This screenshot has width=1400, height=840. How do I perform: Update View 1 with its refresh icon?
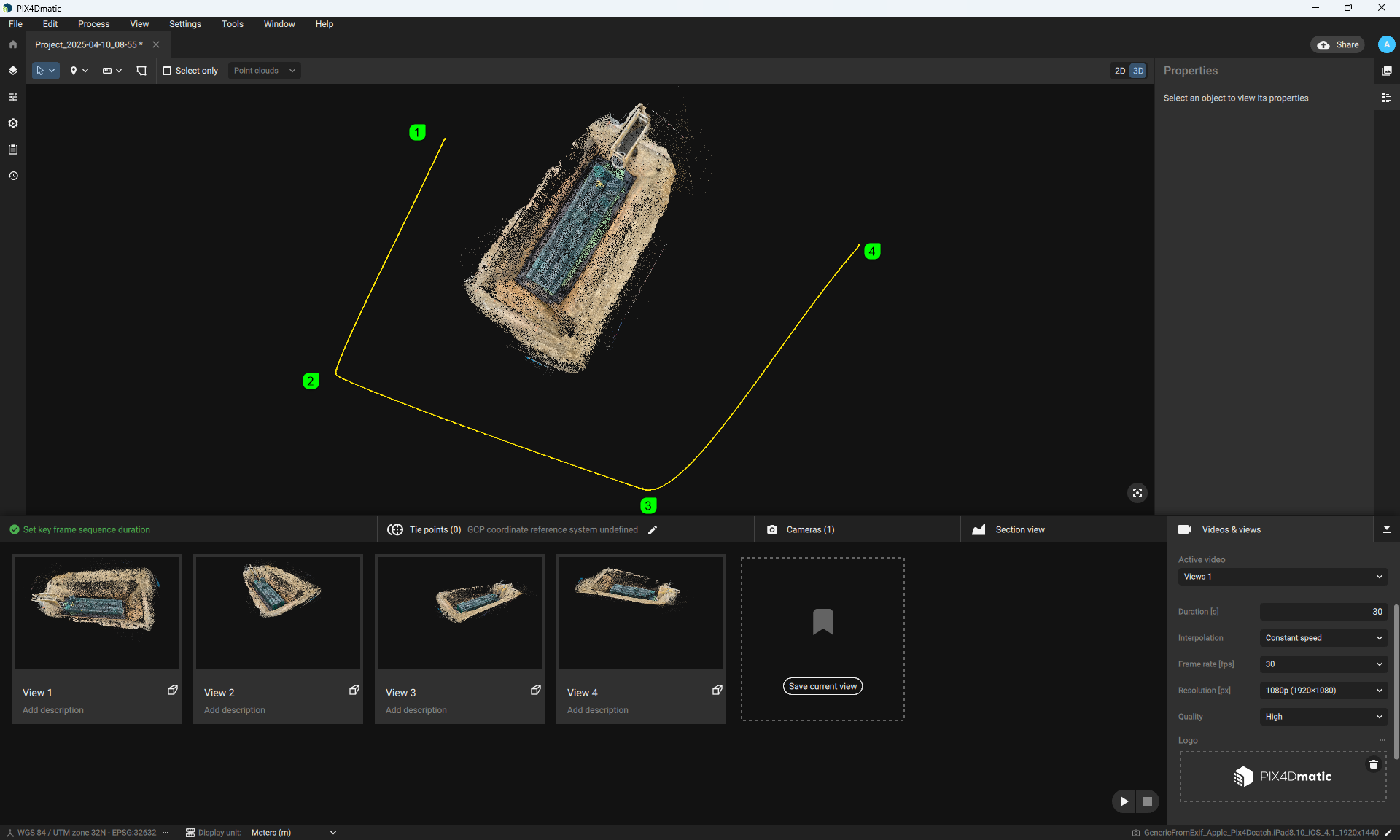tap(173, 690)
